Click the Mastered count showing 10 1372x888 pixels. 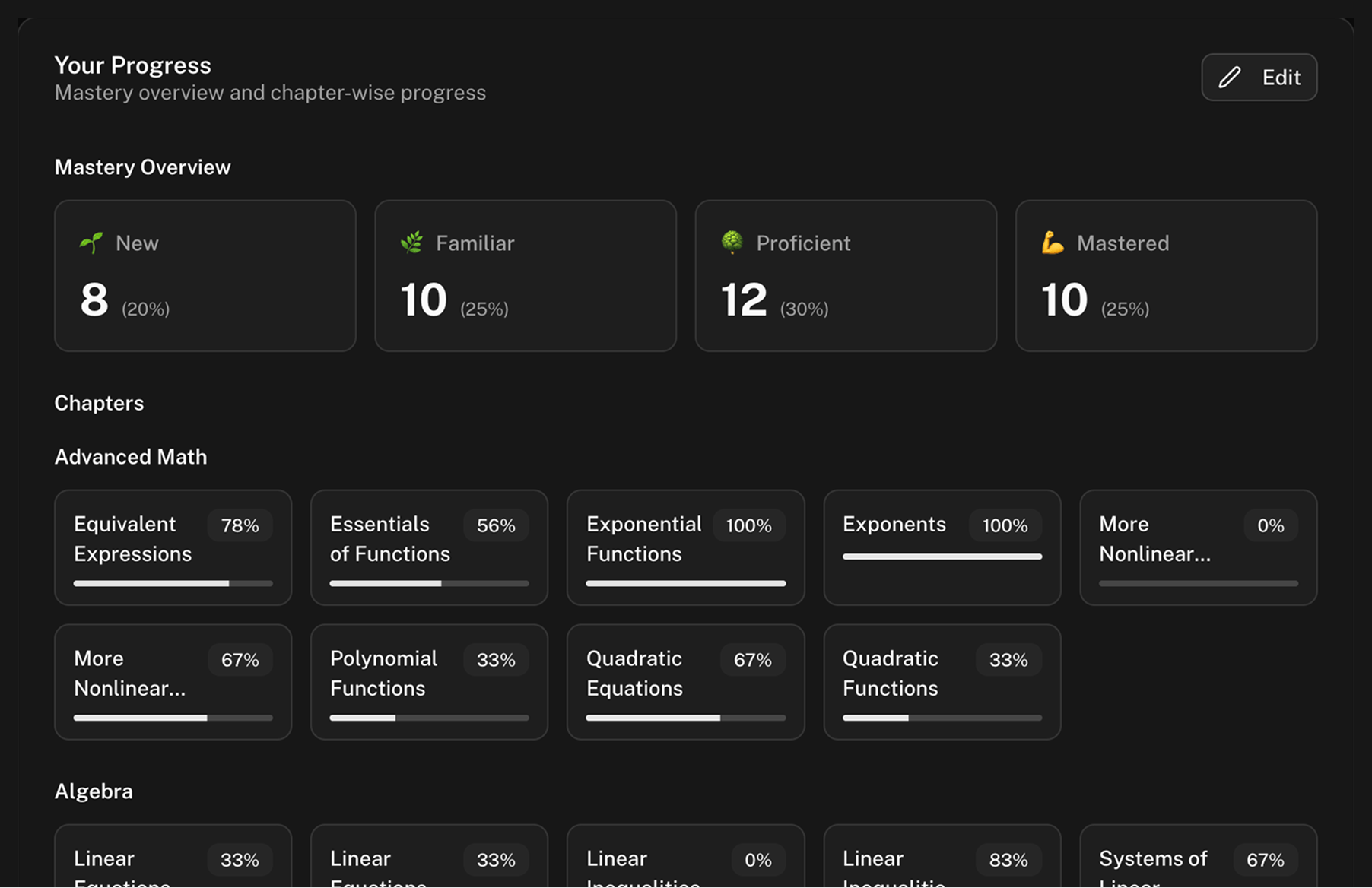click(1062, 299)
